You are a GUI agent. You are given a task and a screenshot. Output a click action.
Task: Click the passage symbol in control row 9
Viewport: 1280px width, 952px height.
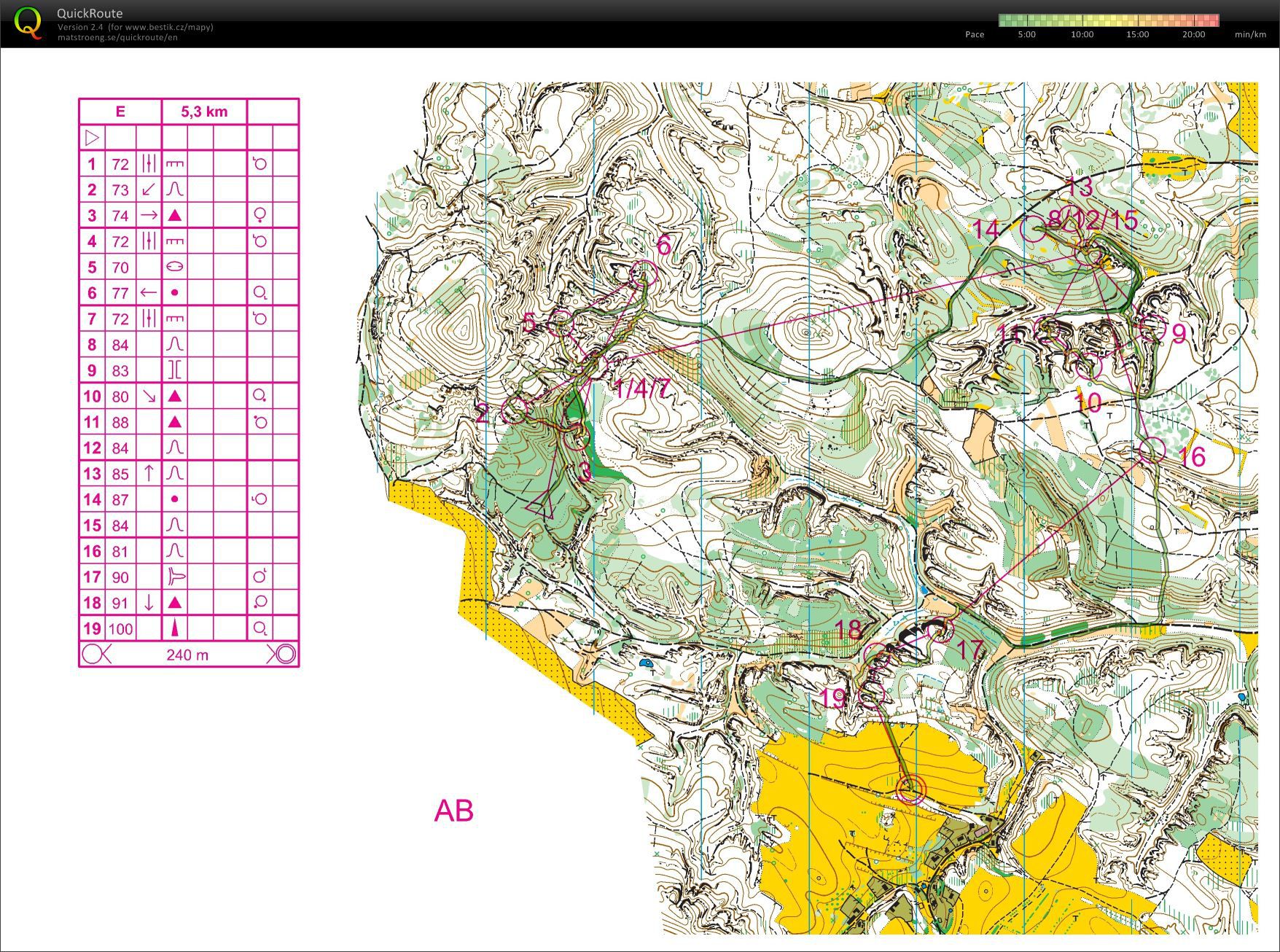pos(174,370)
